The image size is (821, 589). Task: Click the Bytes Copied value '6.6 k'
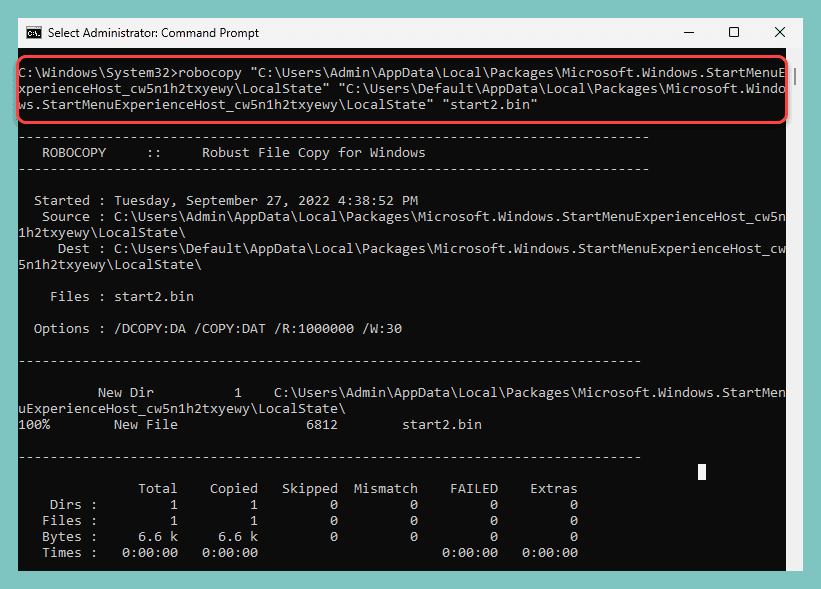coord(238,537)
